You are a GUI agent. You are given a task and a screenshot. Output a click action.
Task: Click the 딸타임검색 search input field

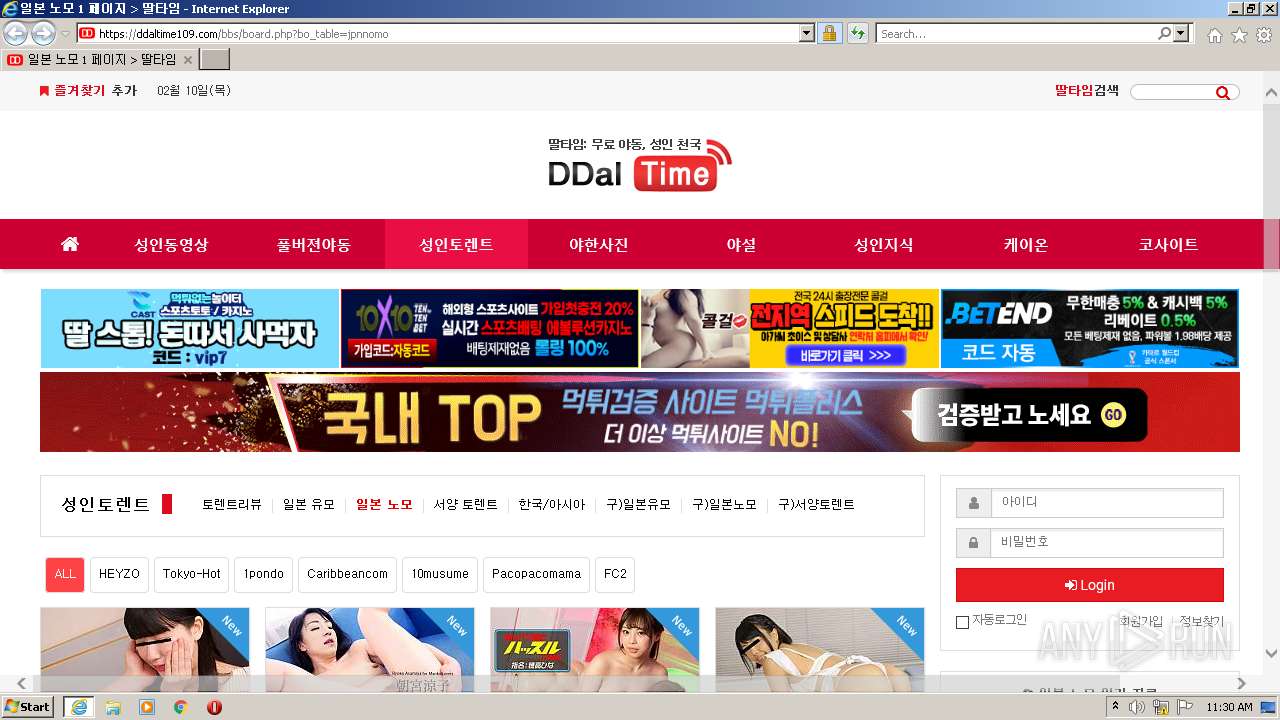tap(1172, 92)
